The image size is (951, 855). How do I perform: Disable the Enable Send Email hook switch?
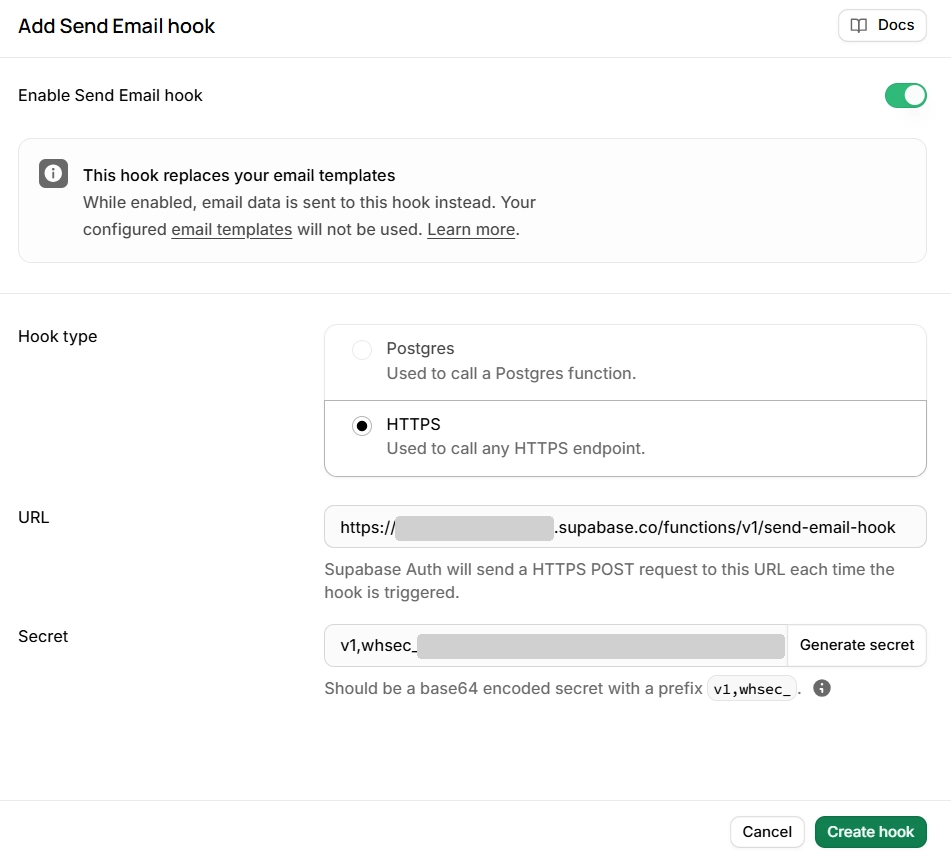(x=906, y=95)
